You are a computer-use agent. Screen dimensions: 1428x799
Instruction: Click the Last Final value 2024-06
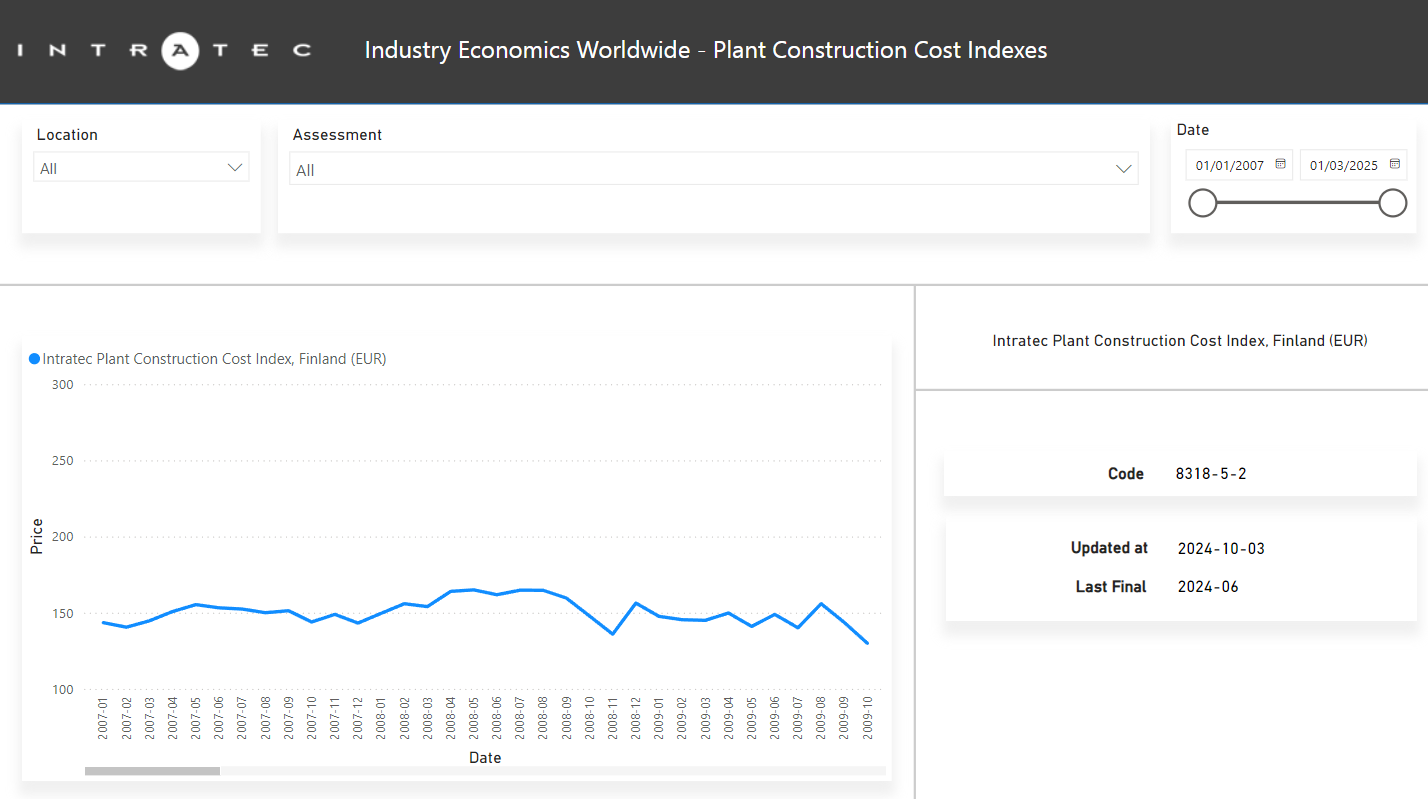(1208, 587)
